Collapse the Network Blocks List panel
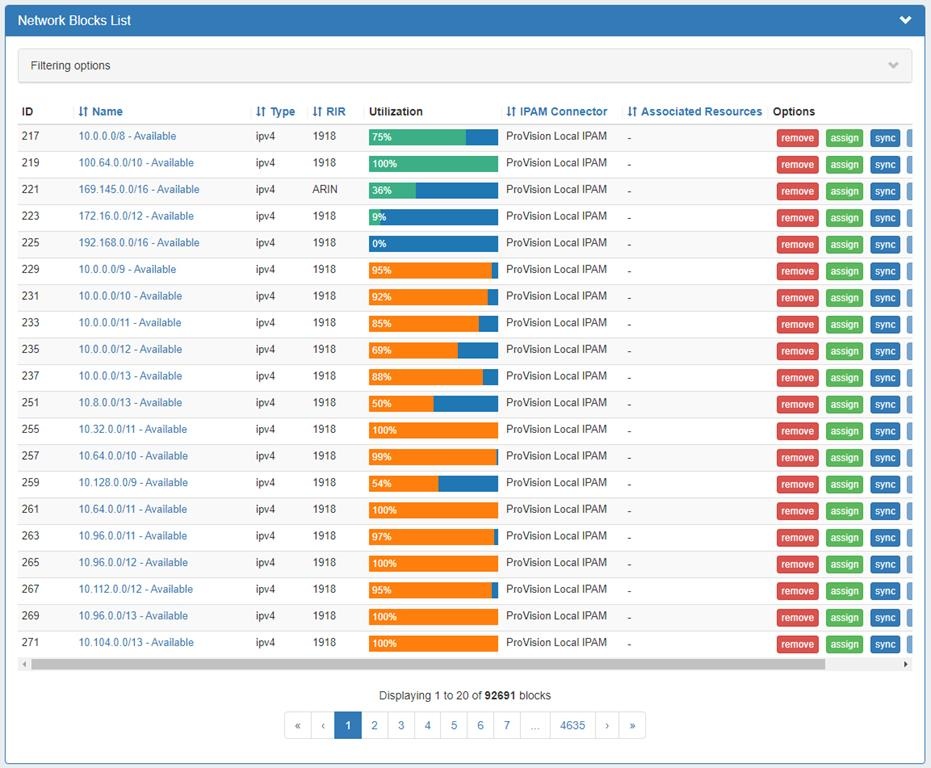The width and height of the screenshot is (931, 768). pyautogui.click(x=905, y=20)
